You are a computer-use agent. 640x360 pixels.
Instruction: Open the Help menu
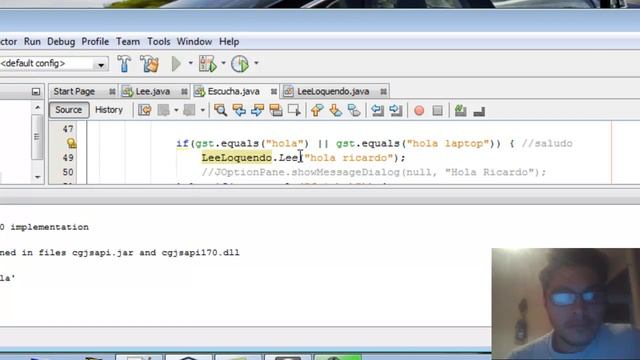point(229,42)
